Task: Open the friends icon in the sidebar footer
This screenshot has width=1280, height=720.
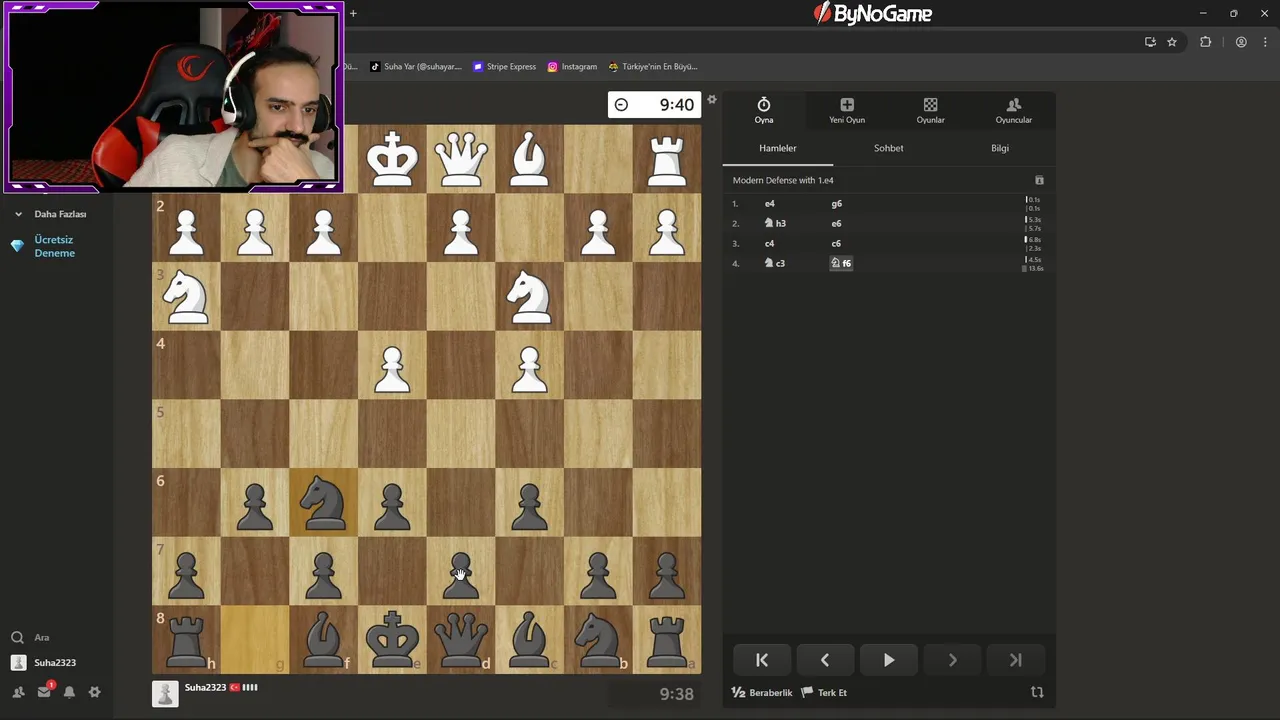Action: coord(18,692)
